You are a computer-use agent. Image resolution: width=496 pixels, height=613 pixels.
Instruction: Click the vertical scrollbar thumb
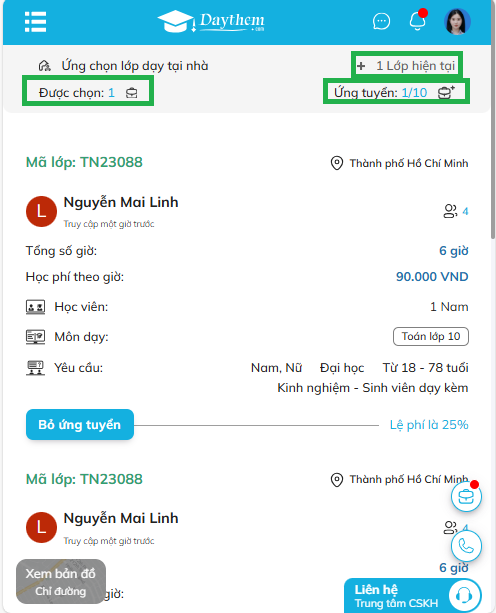click(493, 119)
